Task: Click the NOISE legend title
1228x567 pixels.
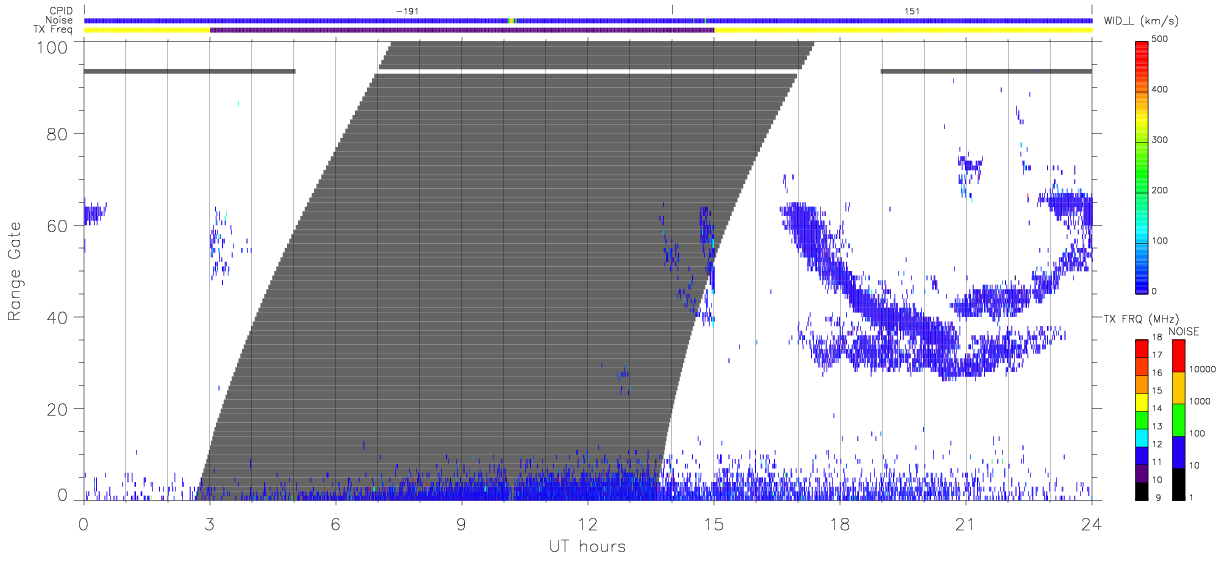Action: click(x=1185, y=331)
